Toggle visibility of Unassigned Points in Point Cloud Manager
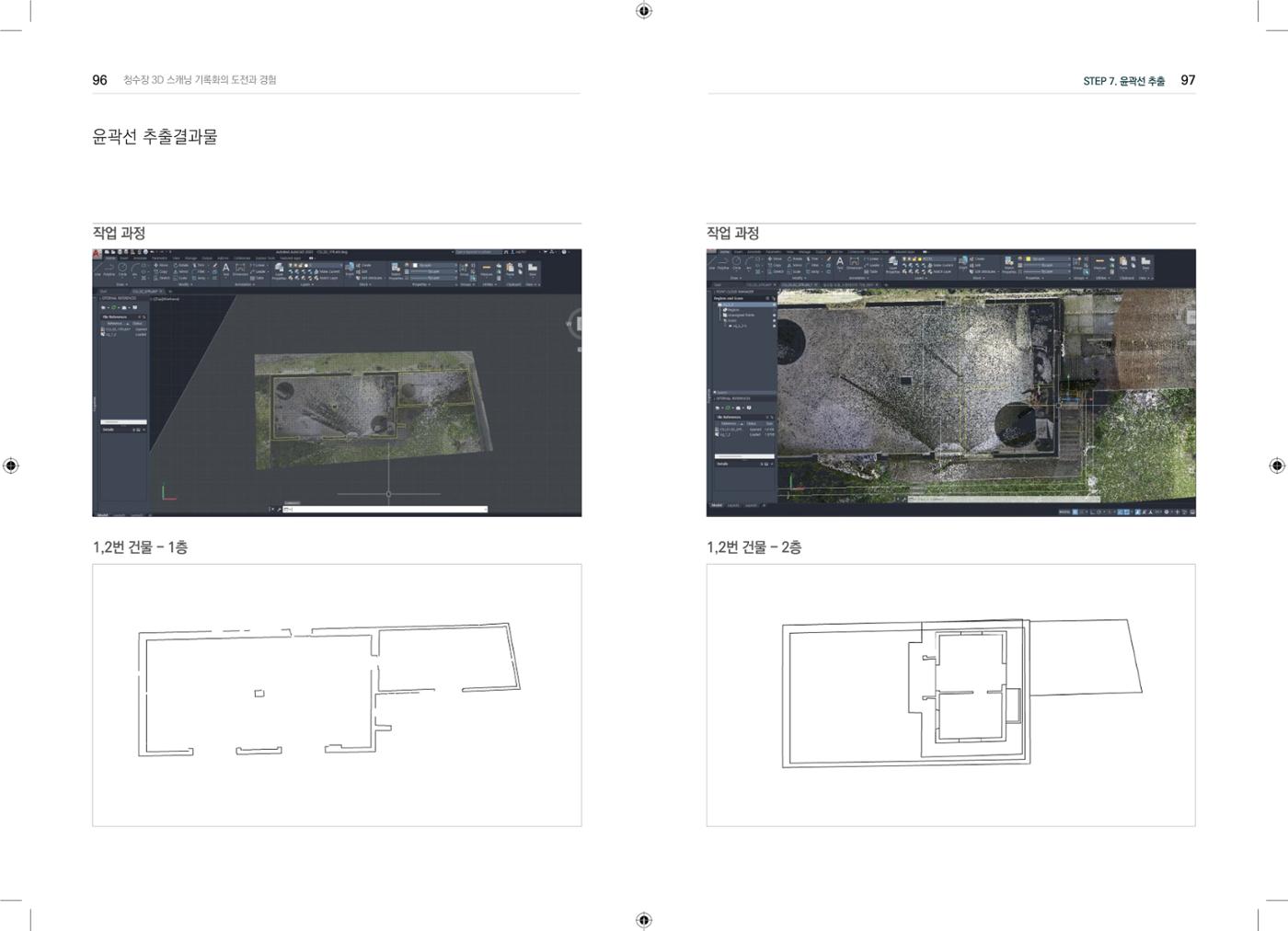Image resolution: width=1288 pixels, height=931 pixels. coord(775,316)
